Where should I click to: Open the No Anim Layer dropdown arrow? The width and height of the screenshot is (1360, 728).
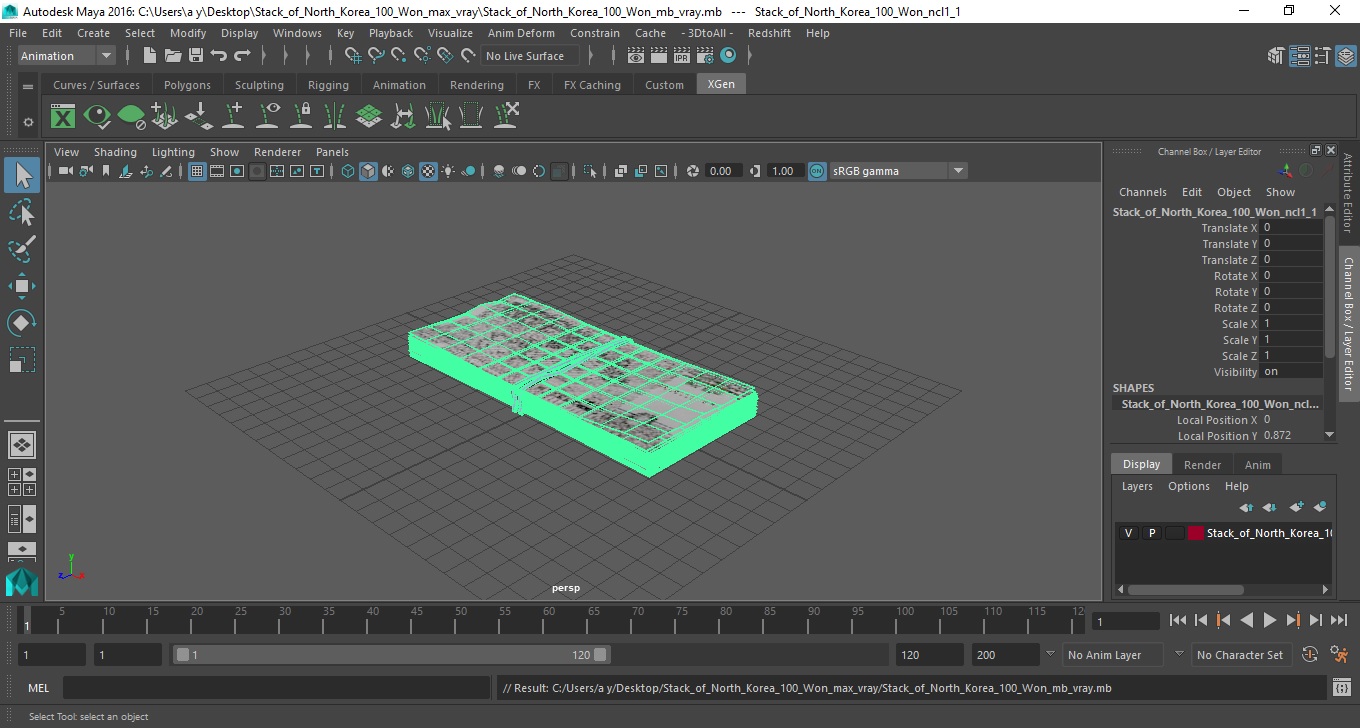1050,655
